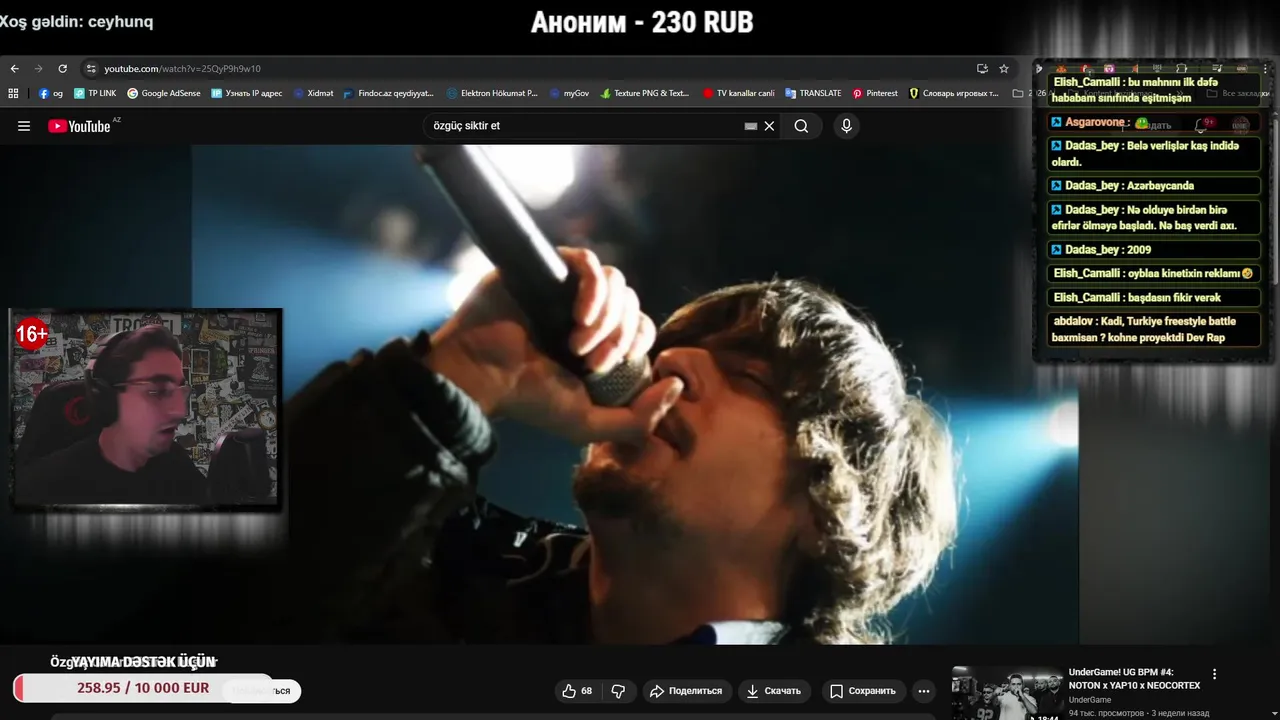Open the UnderGame channel name link
Screen dimensions: 1280x720
[1090, 700]
